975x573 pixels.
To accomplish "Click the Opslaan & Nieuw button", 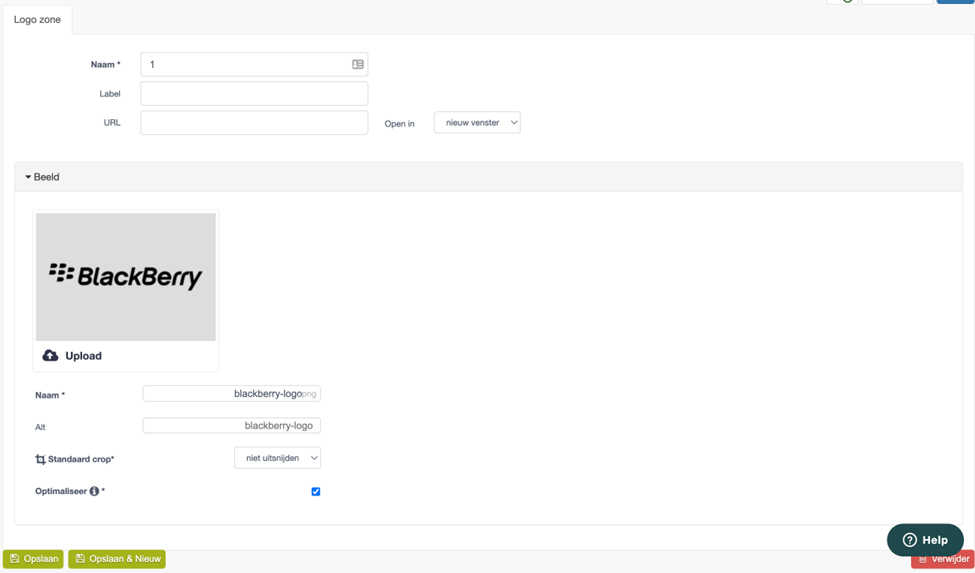I will [x=117, y=559].
